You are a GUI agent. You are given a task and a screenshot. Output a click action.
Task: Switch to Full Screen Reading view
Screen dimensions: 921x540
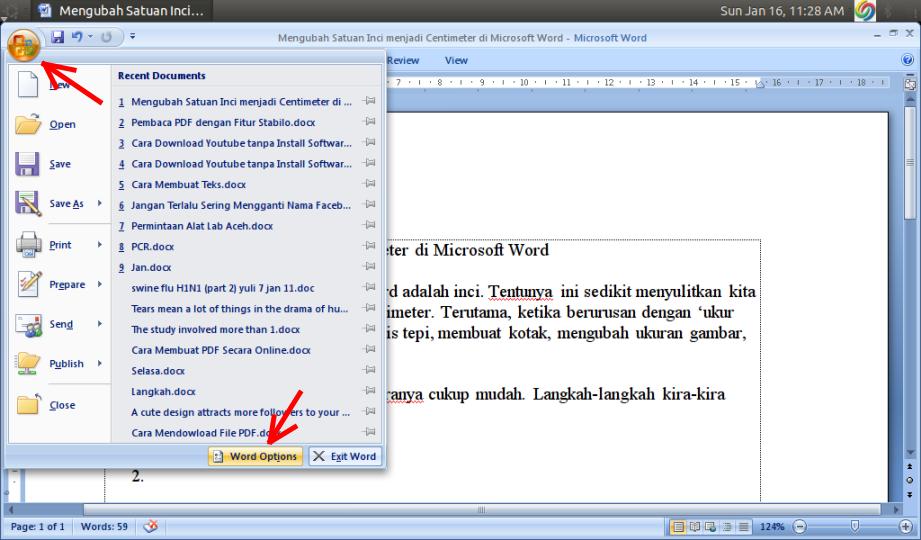coord(694,526)
